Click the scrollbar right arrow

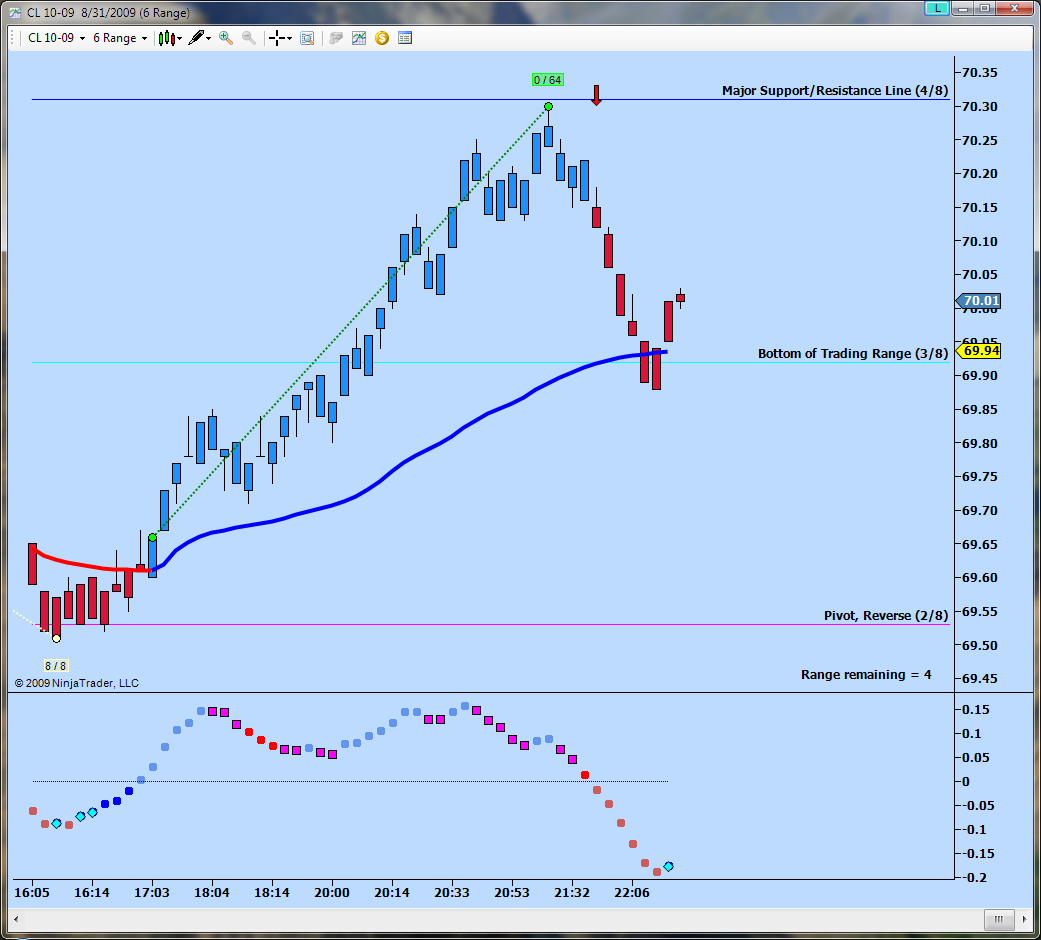tap(1025, 920)
